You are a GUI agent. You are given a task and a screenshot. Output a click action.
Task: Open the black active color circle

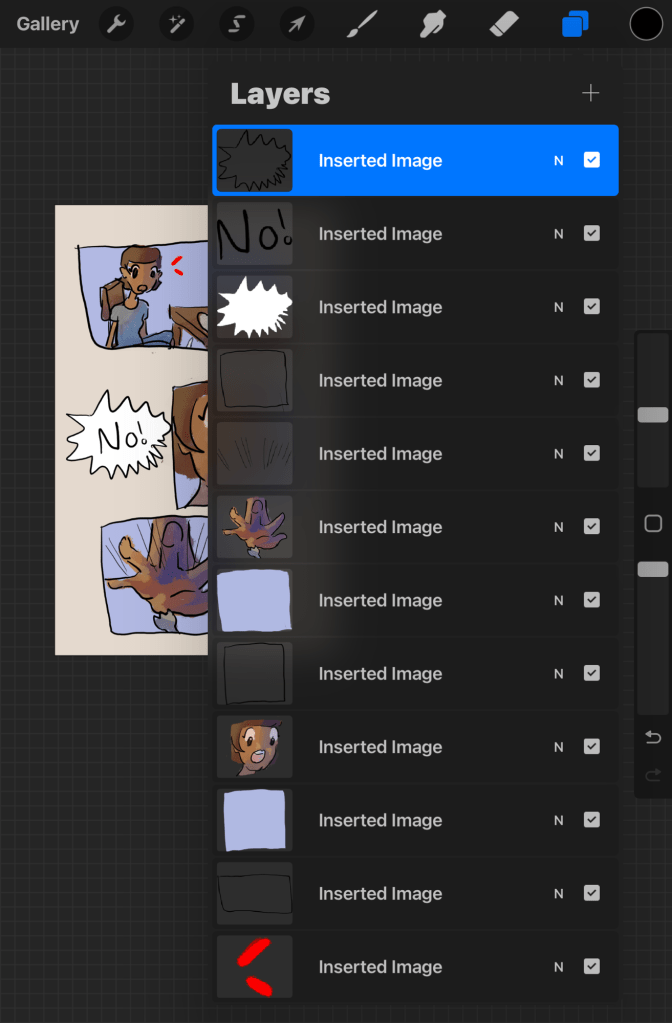coord(646,24)
